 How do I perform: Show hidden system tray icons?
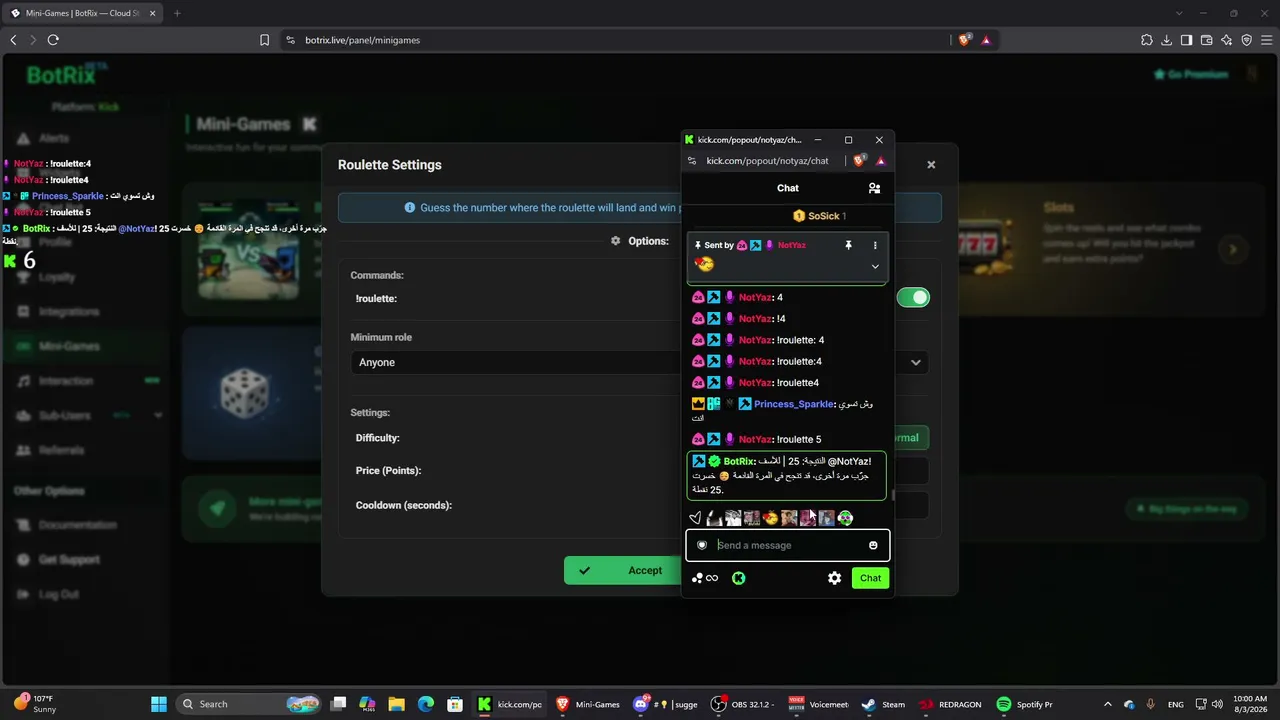1109,704
